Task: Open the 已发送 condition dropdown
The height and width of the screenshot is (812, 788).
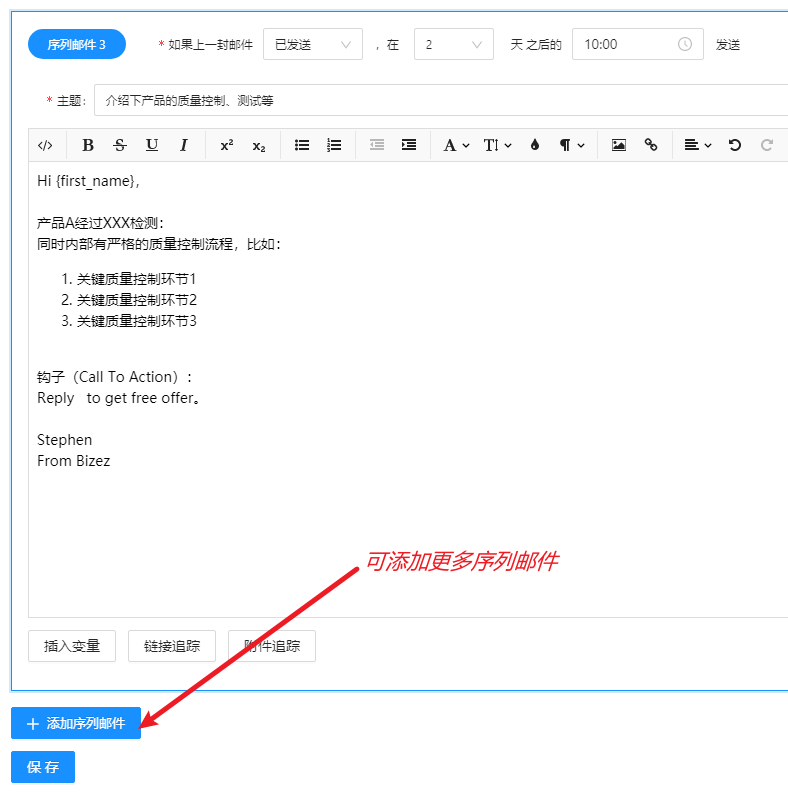Action: click(x=312, y=44)
